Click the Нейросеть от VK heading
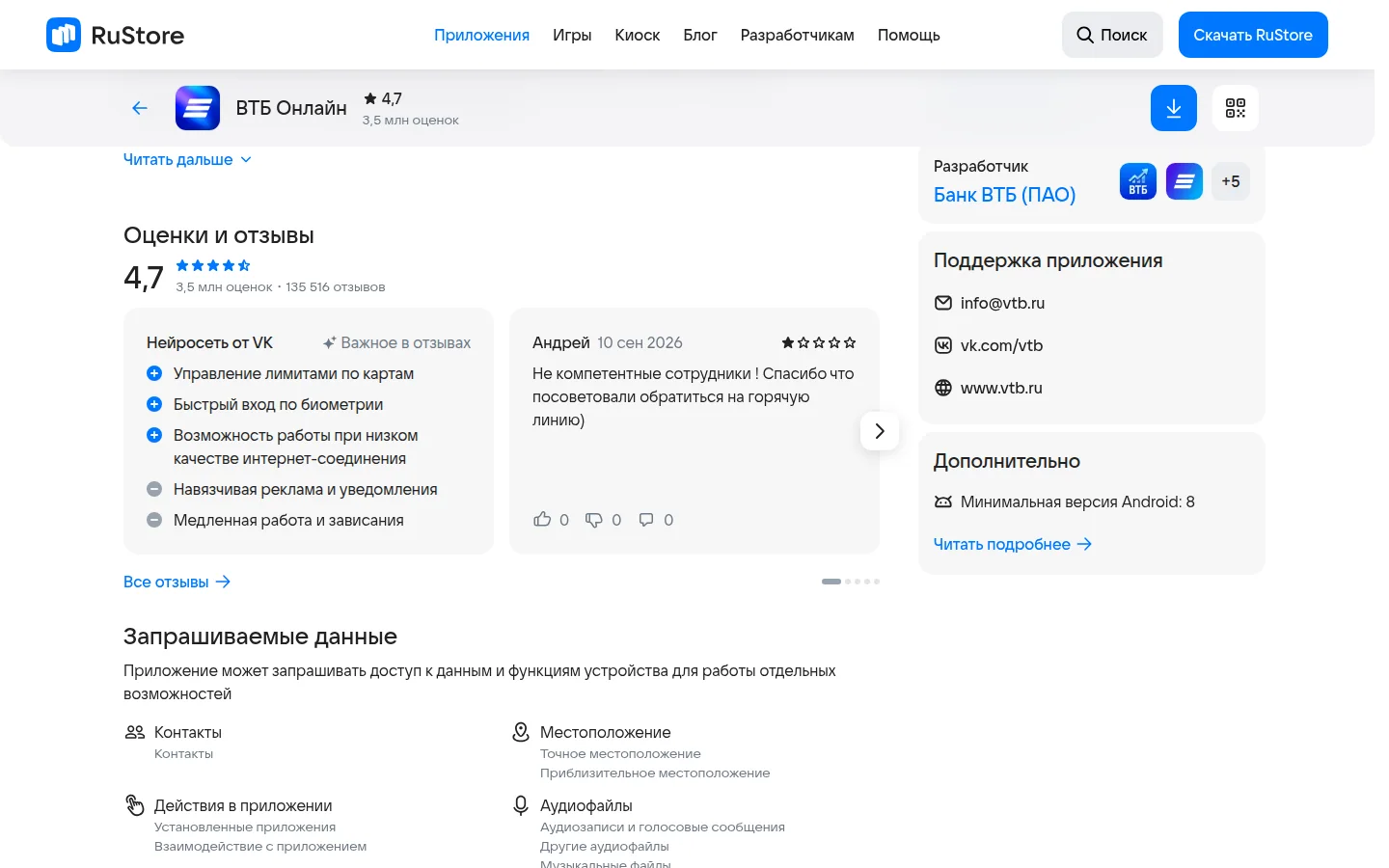Image resolution: width=1389 pixels, height=868 pixels. tap(209, 342)
